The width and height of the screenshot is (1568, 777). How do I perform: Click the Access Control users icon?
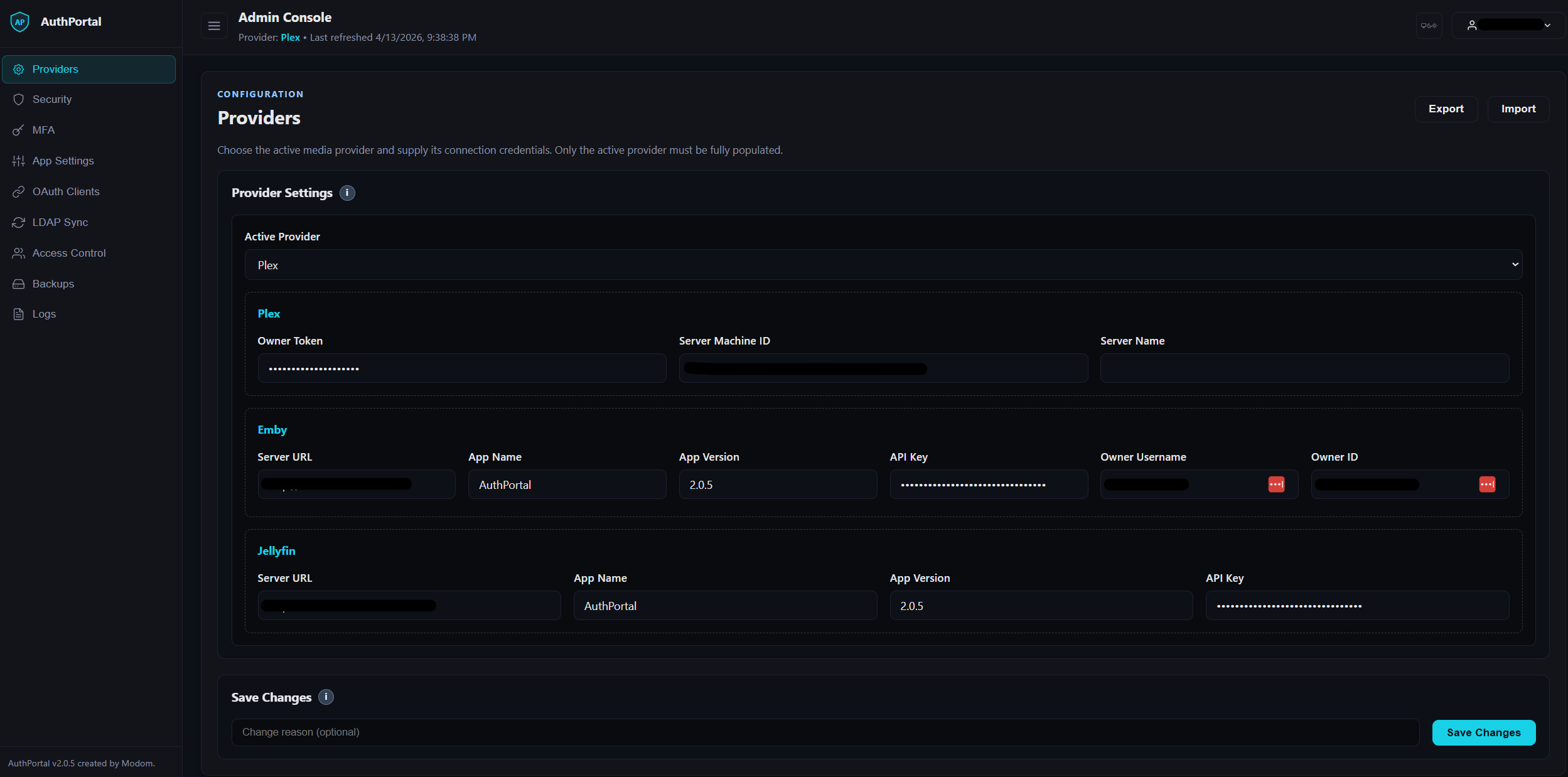[19, 253]
